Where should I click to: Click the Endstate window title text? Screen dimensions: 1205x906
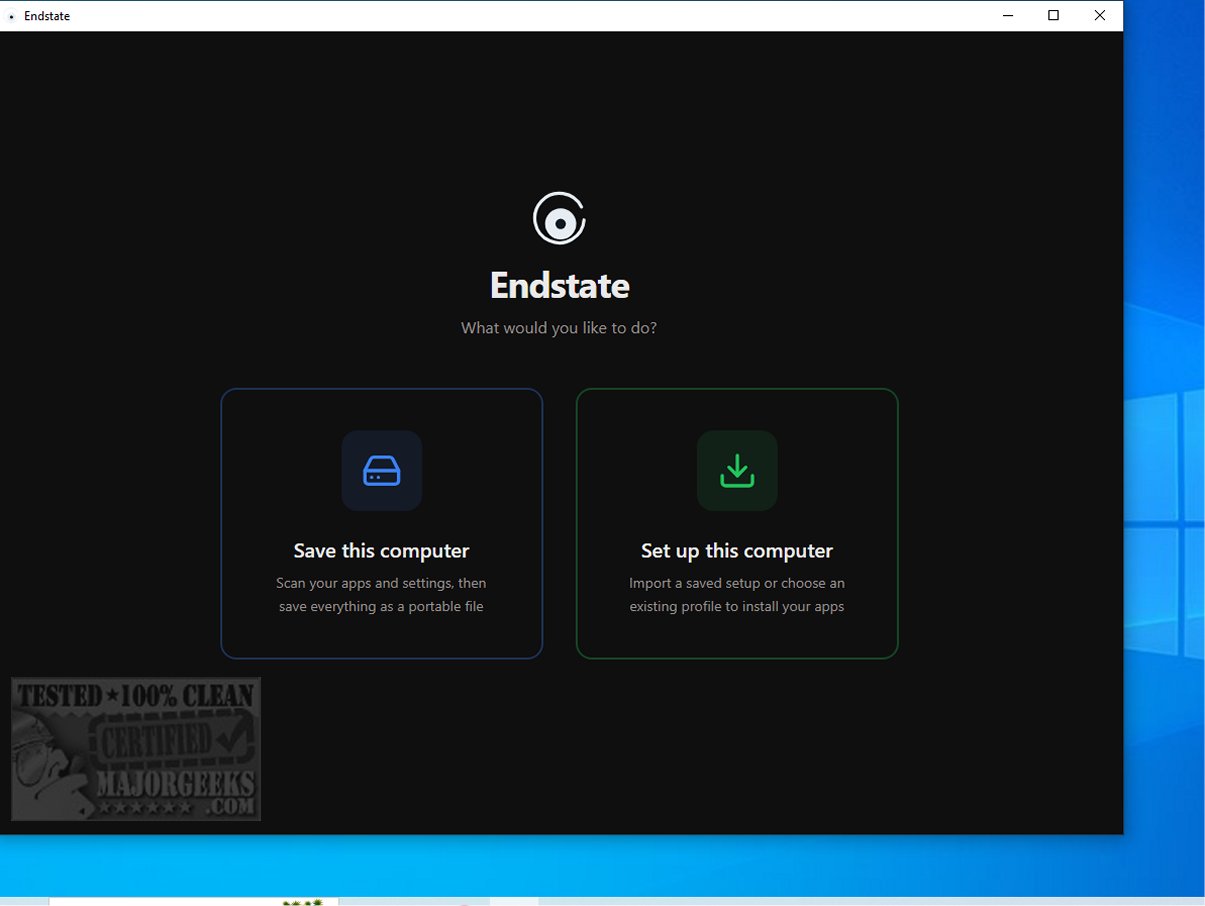pyautogui.click(x=47, y=16)
